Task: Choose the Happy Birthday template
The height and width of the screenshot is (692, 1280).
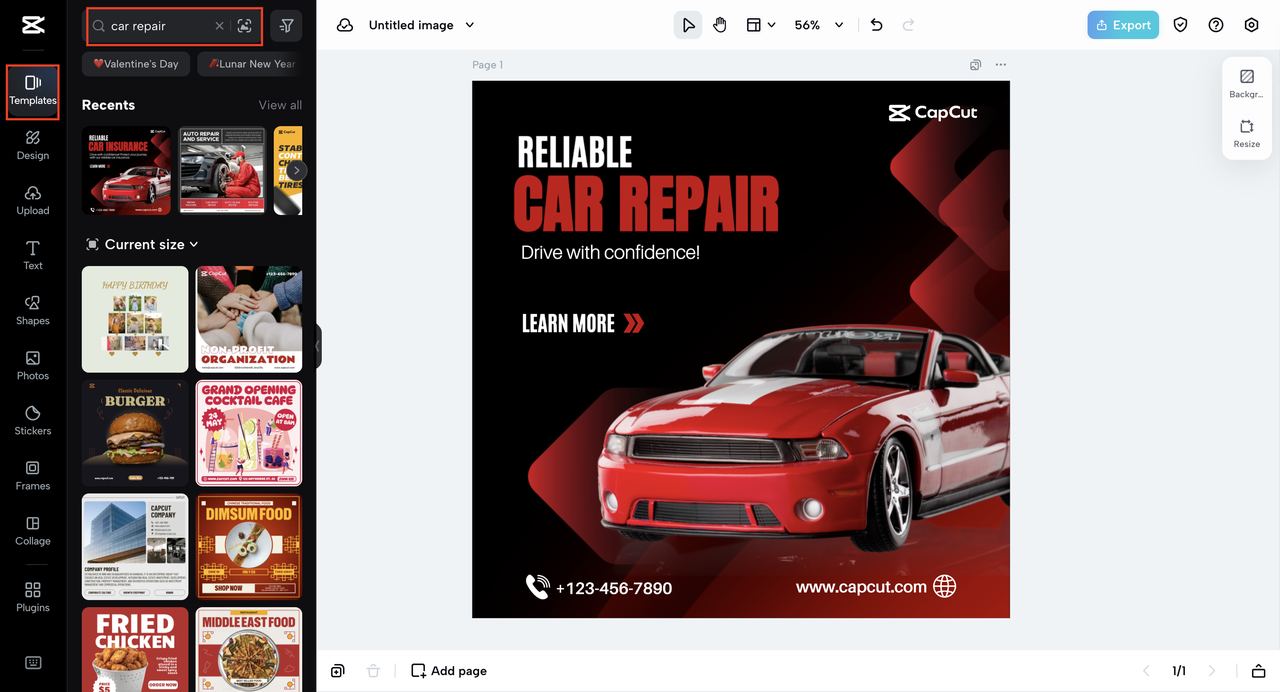Action: click(135, 319)
